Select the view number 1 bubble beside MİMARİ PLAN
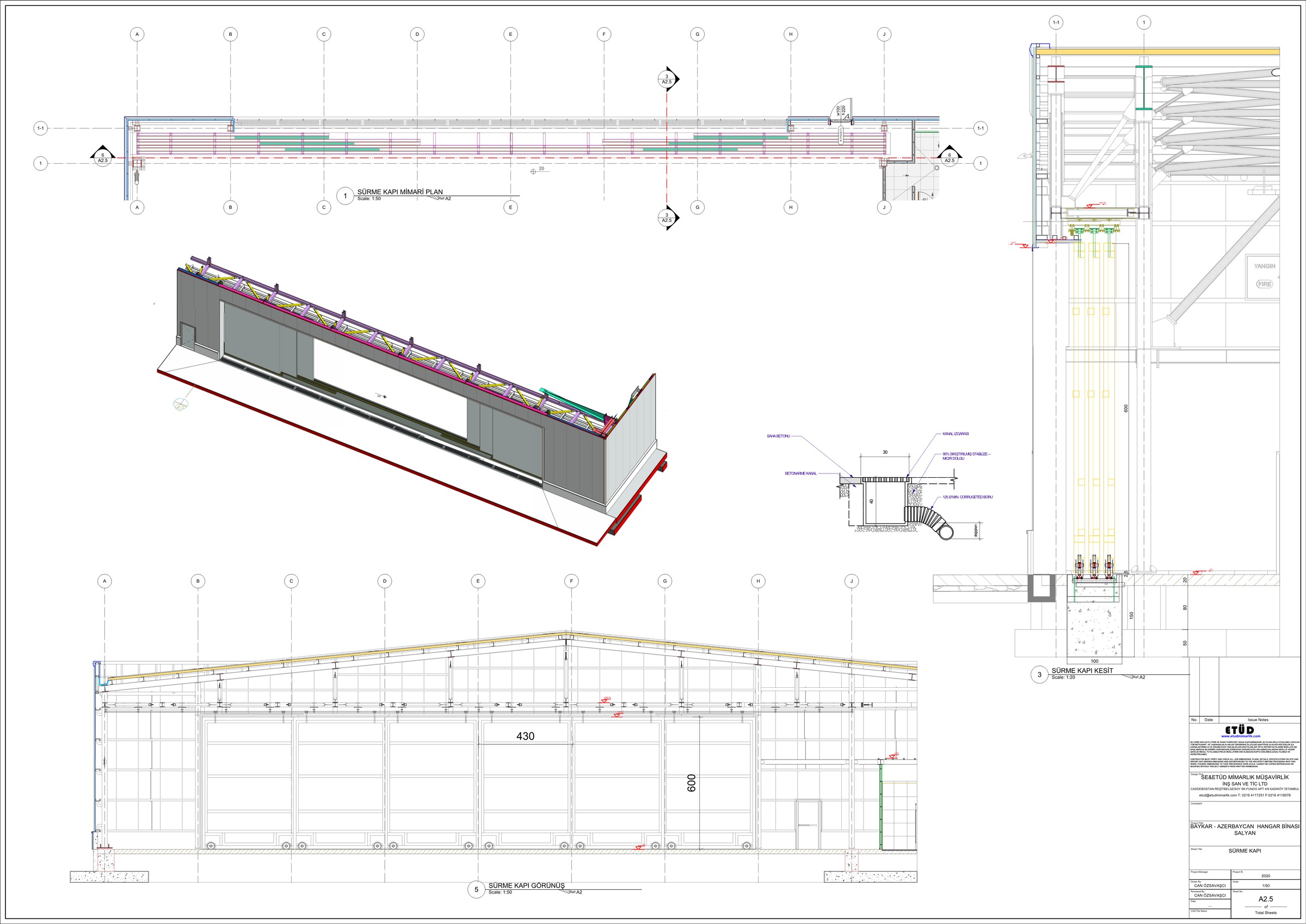This screenshot has height=924, width=1306. [x=345, y=196]
